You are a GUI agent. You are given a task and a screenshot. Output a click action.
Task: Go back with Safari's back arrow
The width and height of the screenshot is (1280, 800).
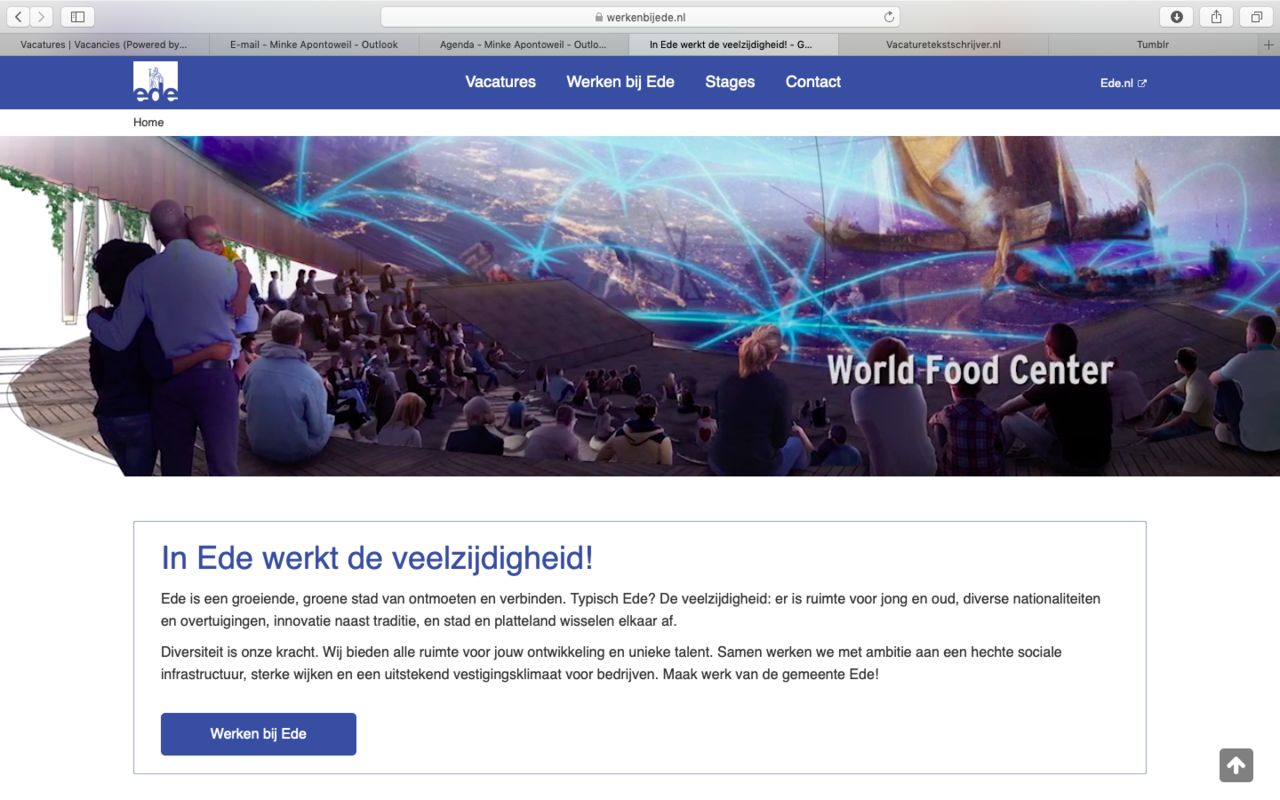click(18, 17)
